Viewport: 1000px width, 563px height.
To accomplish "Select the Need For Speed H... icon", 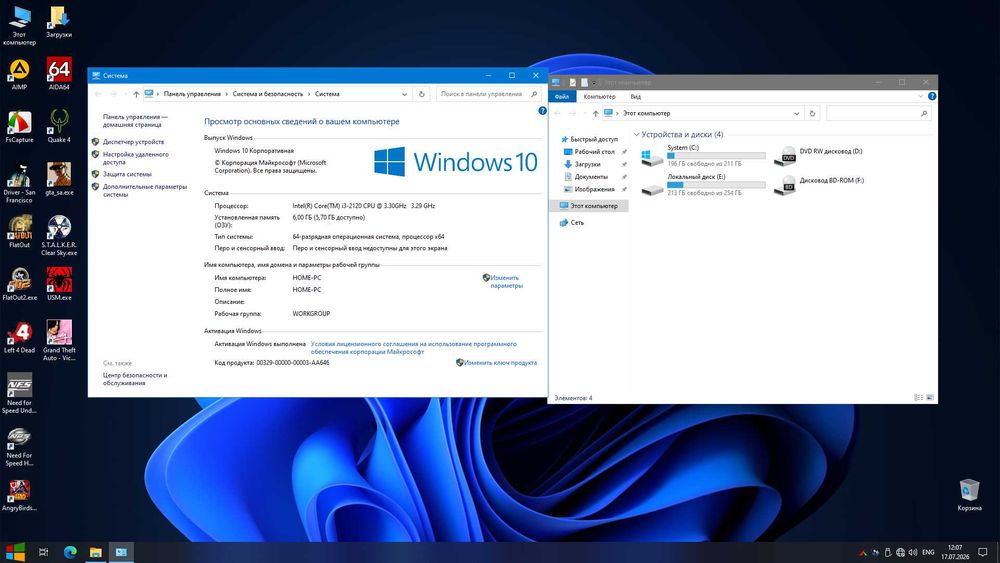I will click(x=19, y=446).
